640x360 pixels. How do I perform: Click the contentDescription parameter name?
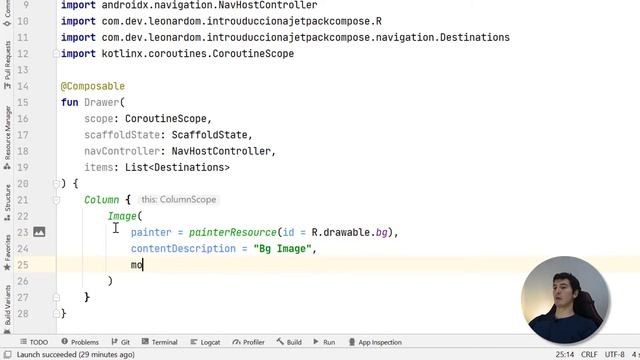pyautogui.click(x=183, y=249)
